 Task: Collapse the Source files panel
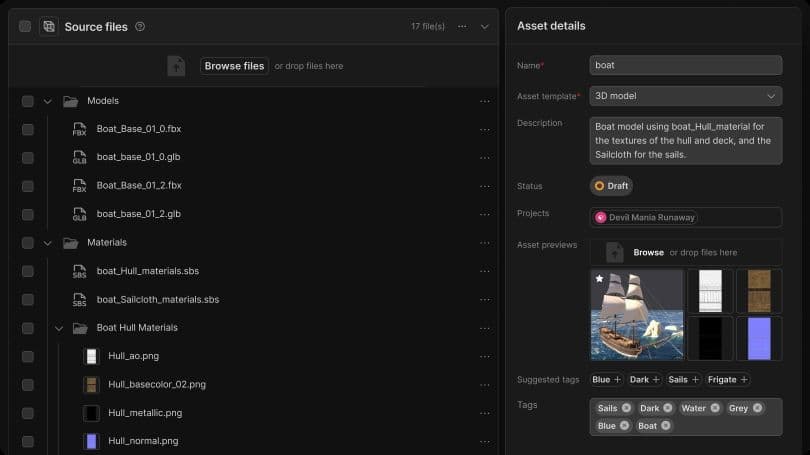coord(485,26)
